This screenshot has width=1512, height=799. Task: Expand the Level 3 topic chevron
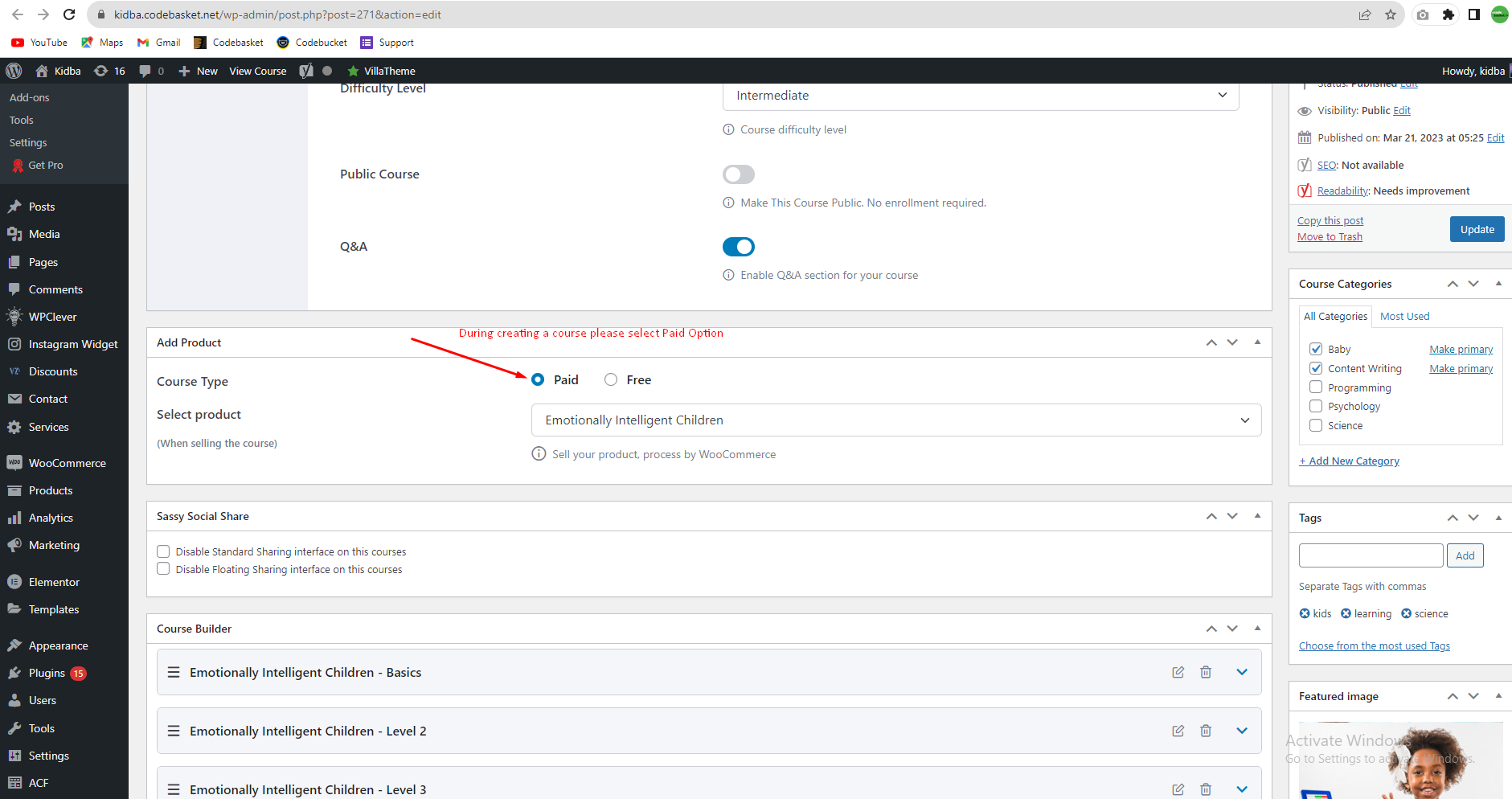(x=1242, y=789)
